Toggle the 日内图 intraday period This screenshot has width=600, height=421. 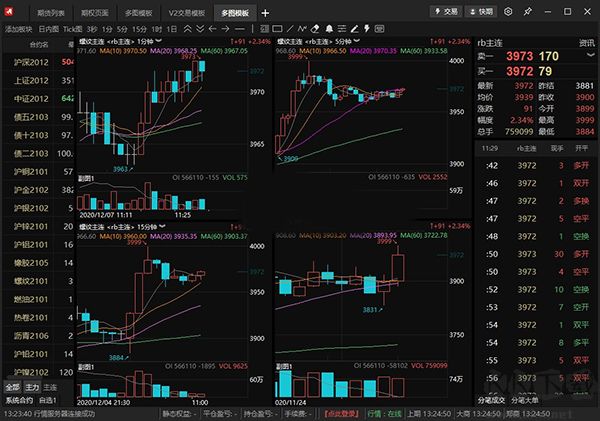(49, 29)
